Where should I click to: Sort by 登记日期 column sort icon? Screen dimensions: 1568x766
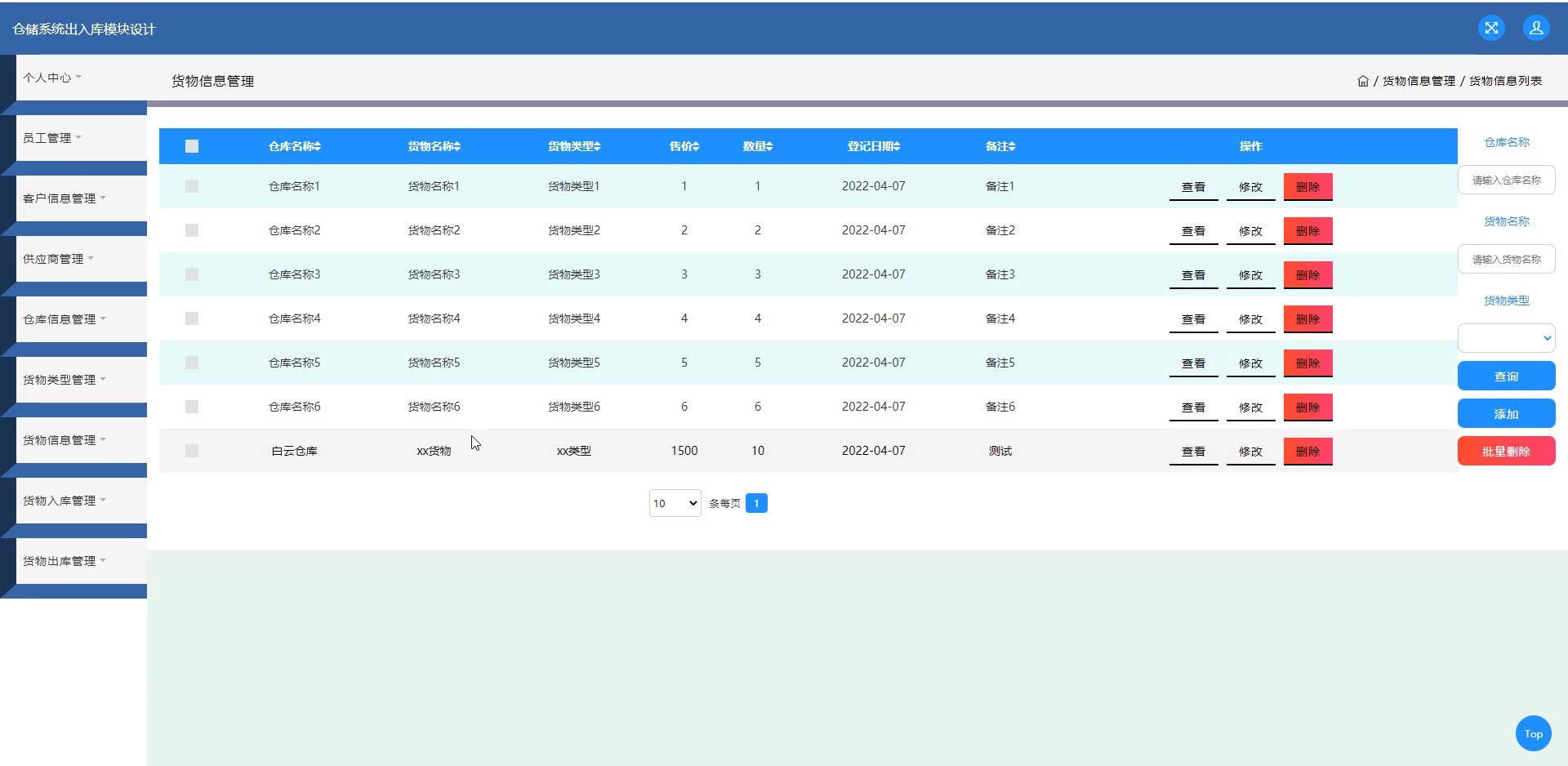896,146
